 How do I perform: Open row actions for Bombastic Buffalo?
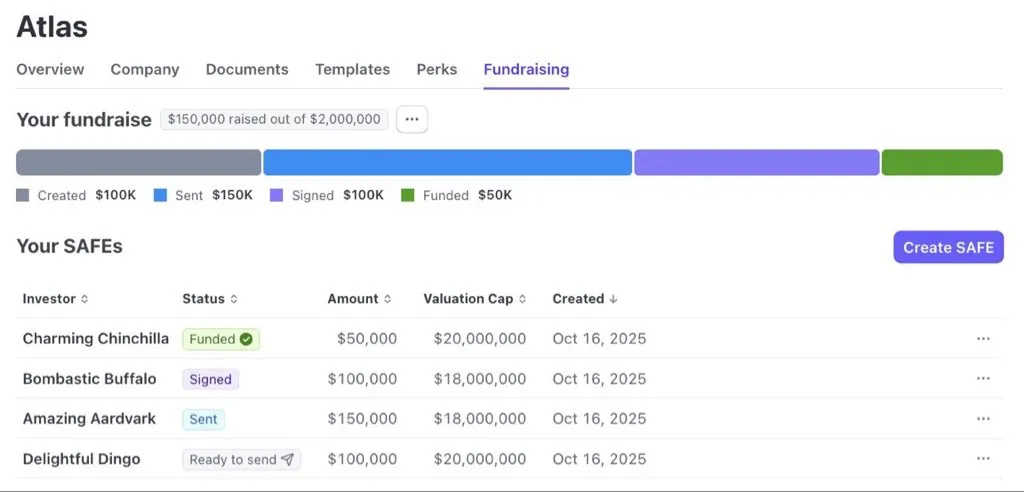983,379
